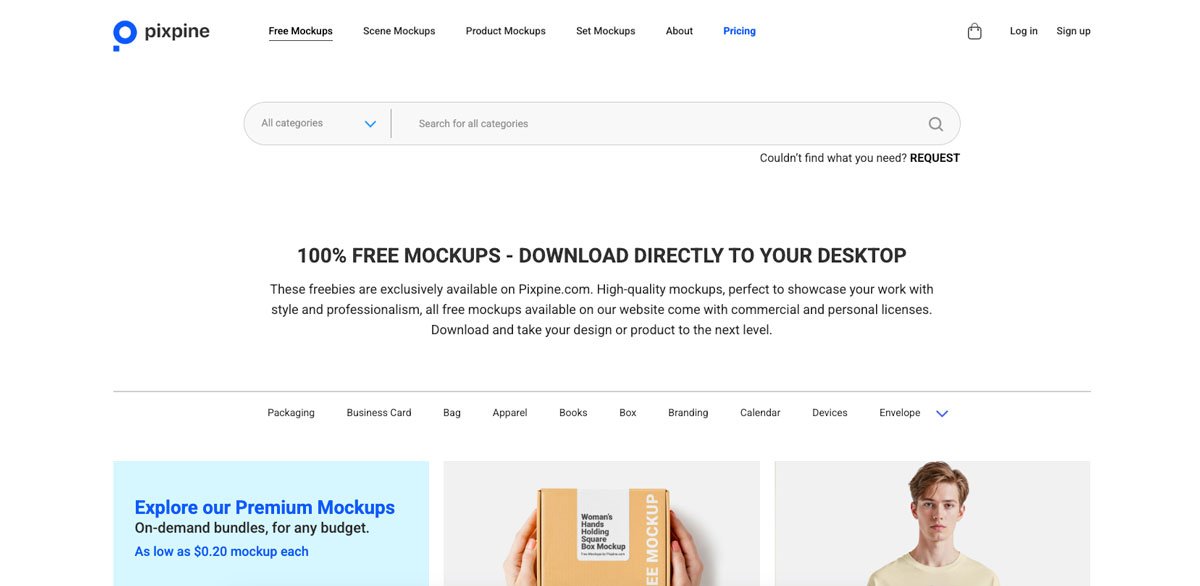The image size is (1200, 586).
Task: Select the Apparel category filter
Action: (510, 412)
